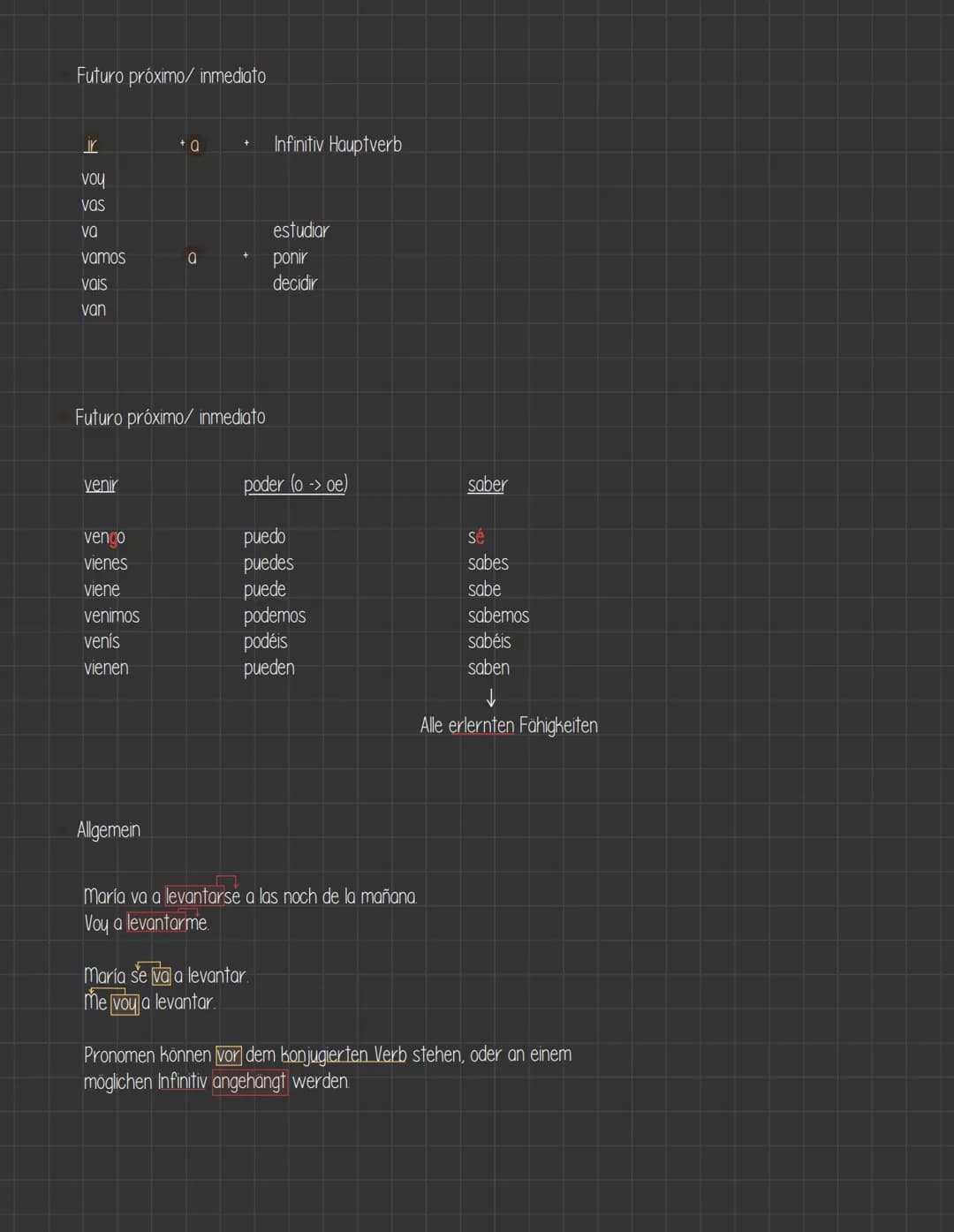Click the conjugation 'van'

pyautogui.click(x=94, y=310)
